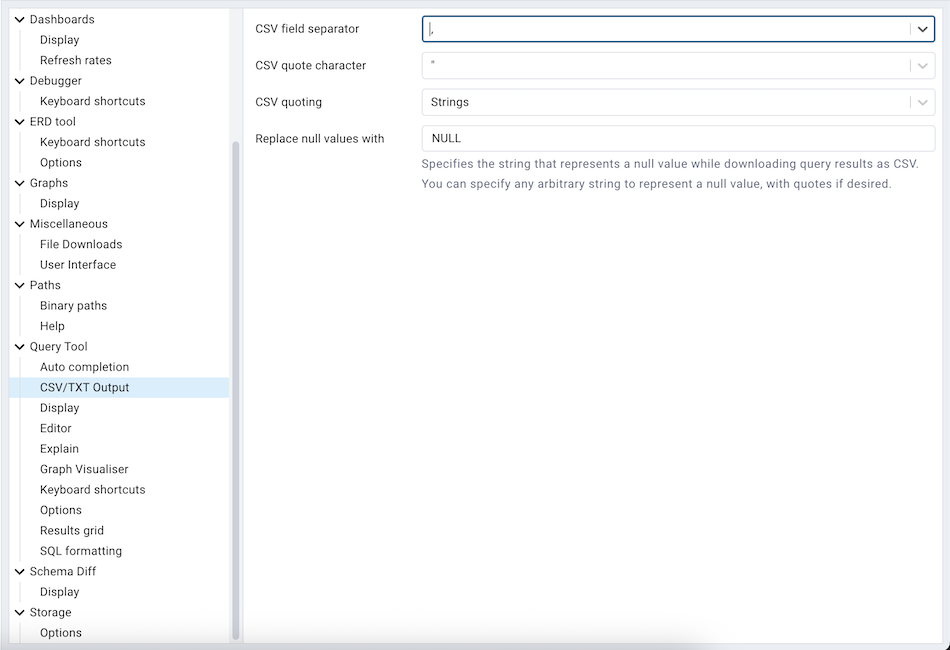Select the CSV/TXT Output item
Screen dimensions: 950x650
point(119,388)
